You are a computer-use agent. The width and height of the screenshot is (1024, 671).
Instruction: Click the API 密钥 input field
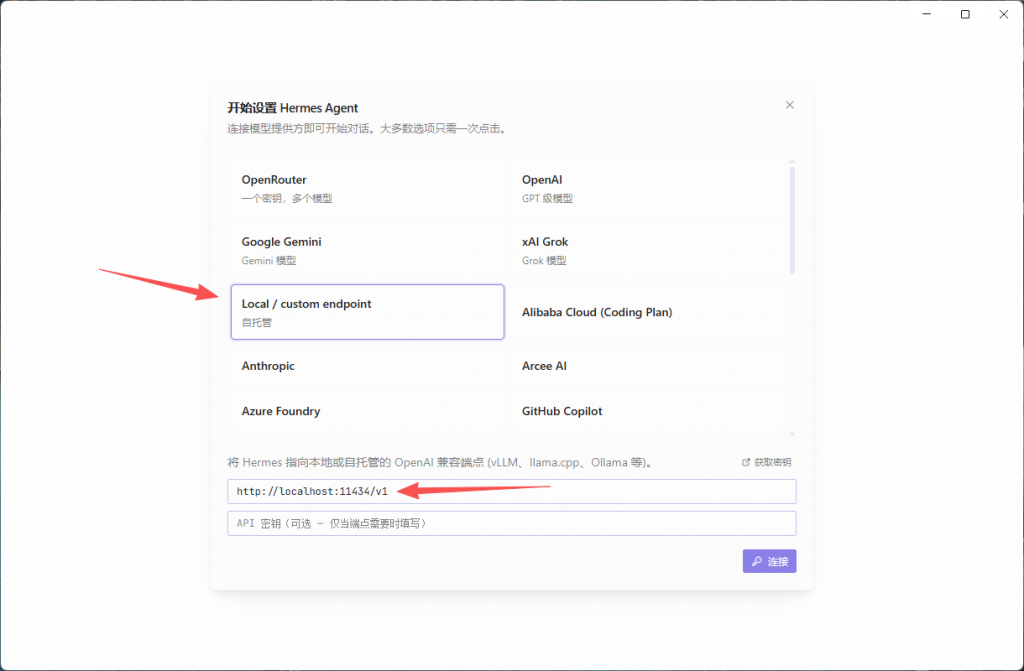pos(511,523)
